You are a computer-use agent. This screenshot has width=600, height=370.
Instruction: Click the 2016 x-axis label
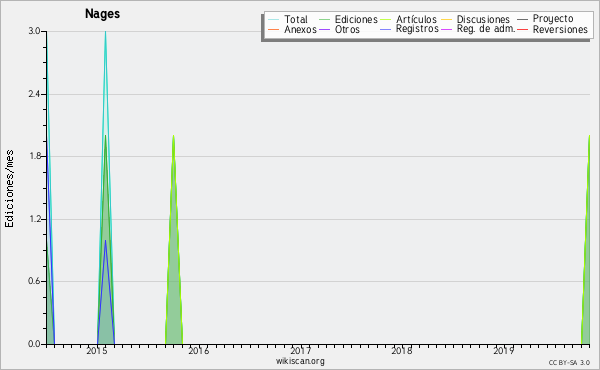[199, 350]
